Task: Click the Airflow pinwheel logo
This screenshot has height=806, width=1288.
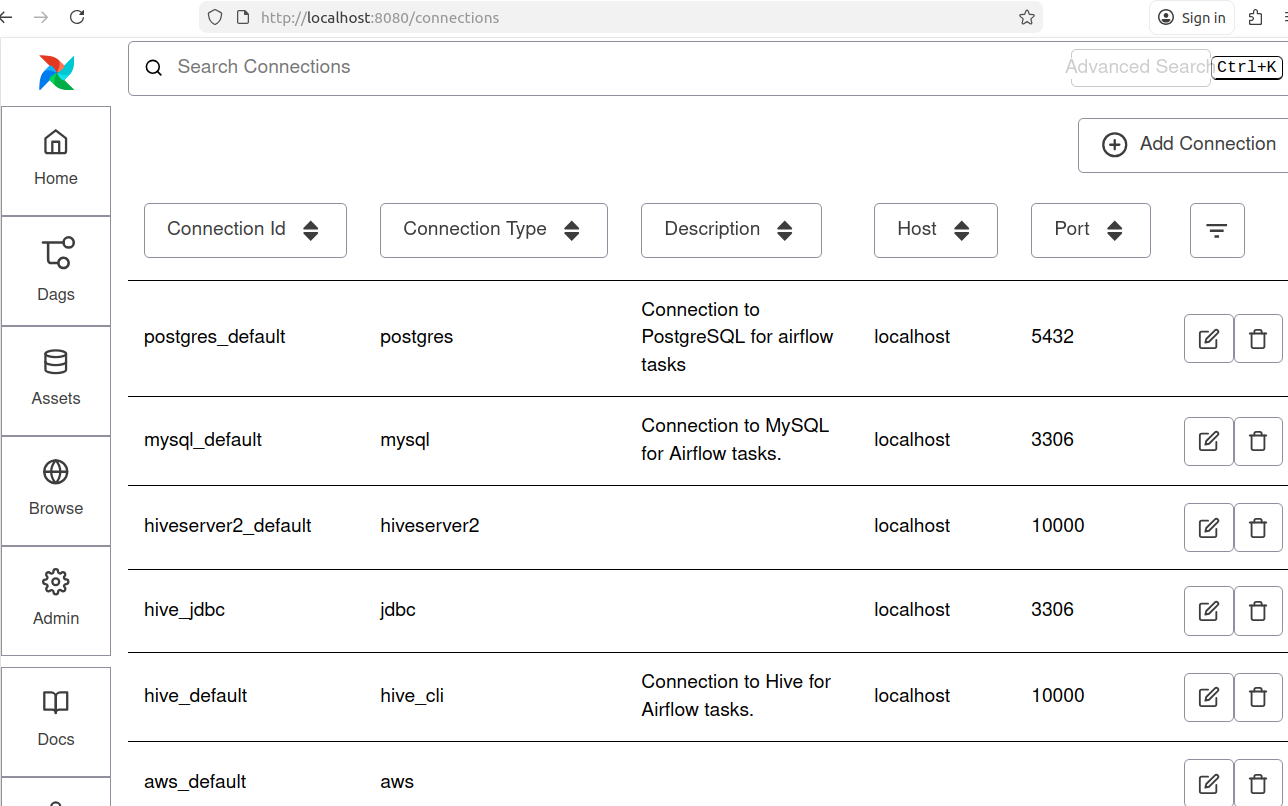Action: (x=57, y=73)
